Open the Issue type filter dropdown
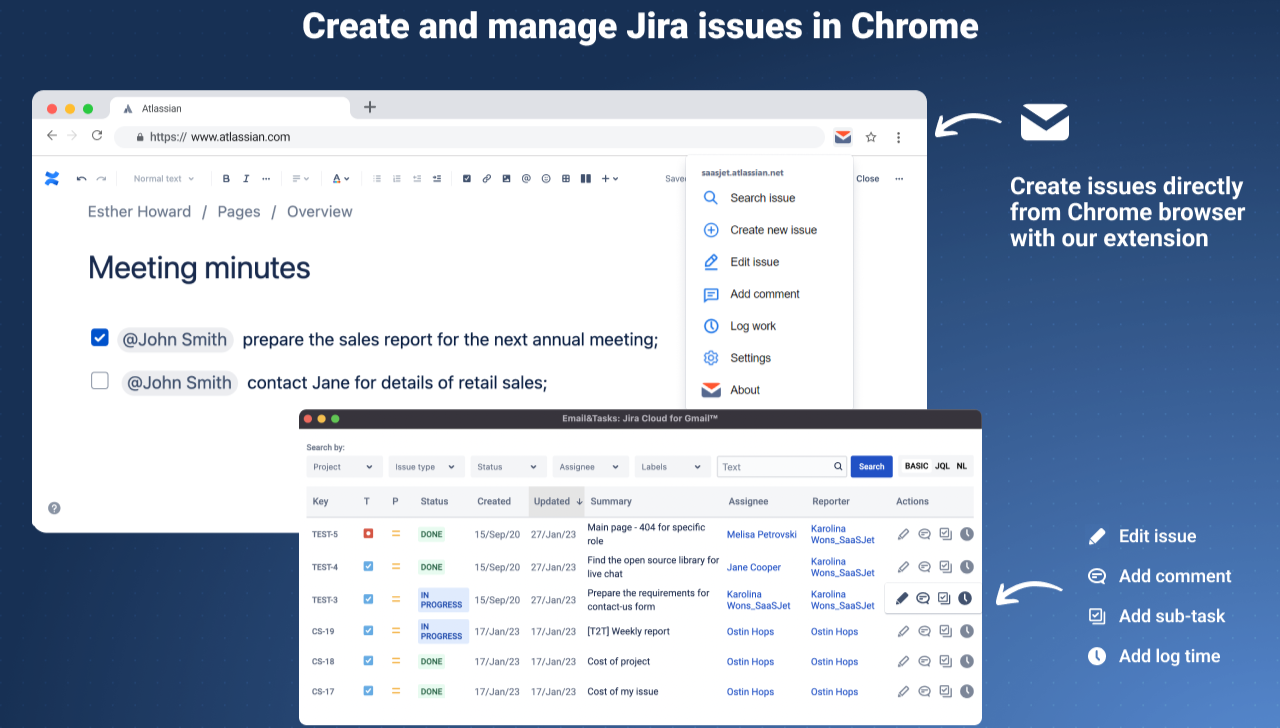1280x728 pixels. [427, 467]
